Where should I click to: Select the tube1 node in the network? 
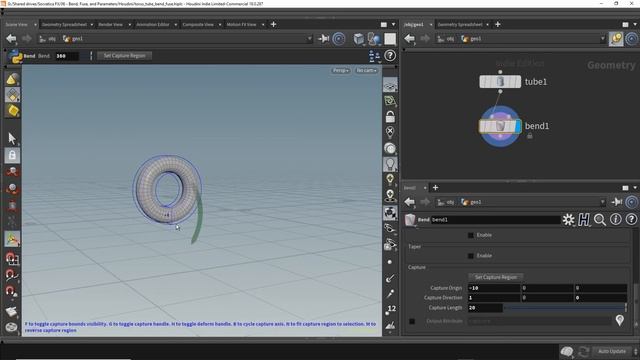500,82
